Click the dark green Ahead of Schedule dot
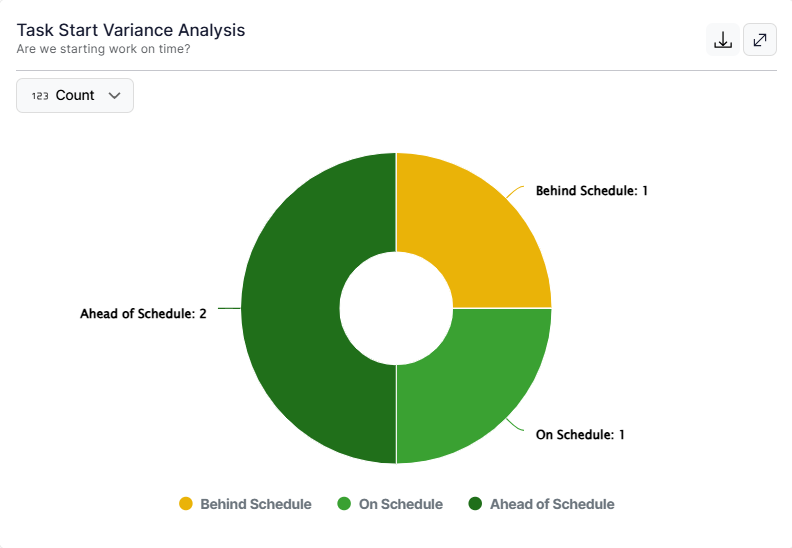This screenshot has height=548, width=792. [x=475, y=504]
